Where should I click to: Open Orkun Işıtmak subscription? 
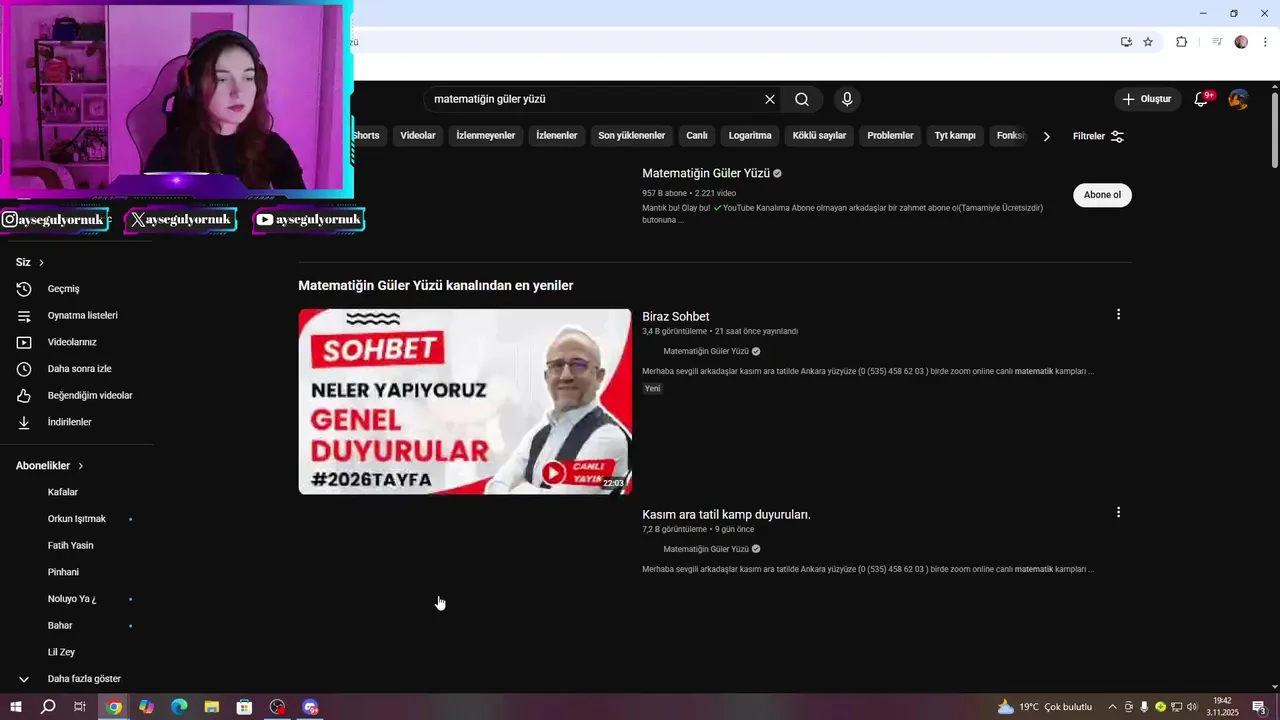[x=77, y=519]
